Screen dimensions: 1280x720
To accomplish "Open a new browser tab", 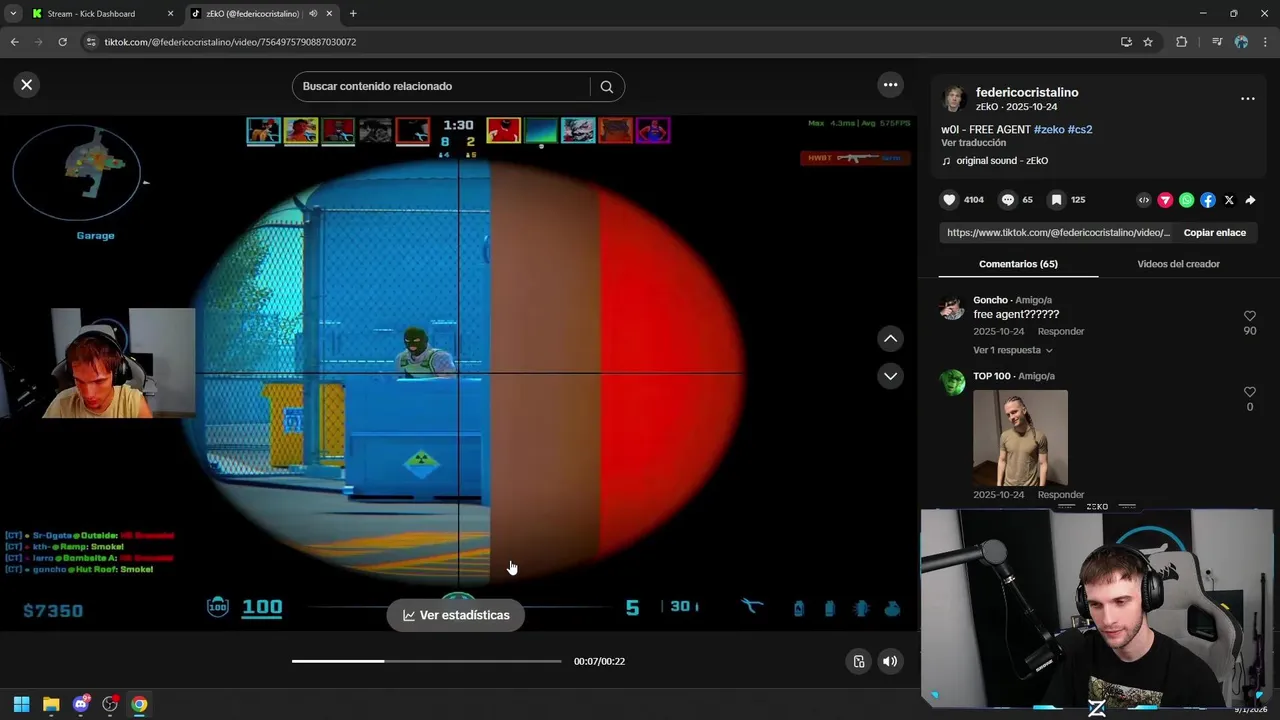I will (x=353, y=14).
